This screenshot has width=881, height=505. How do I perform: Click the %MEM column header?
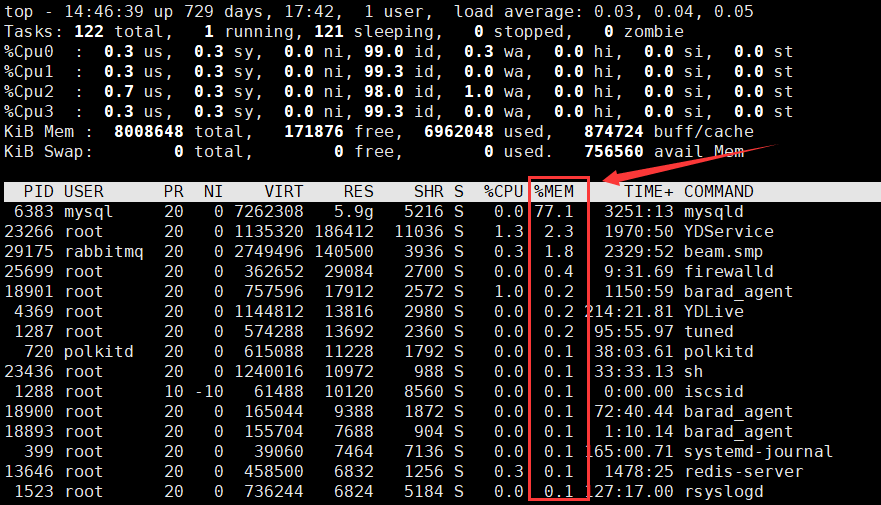pyautogui.click(x=553, y=191)
